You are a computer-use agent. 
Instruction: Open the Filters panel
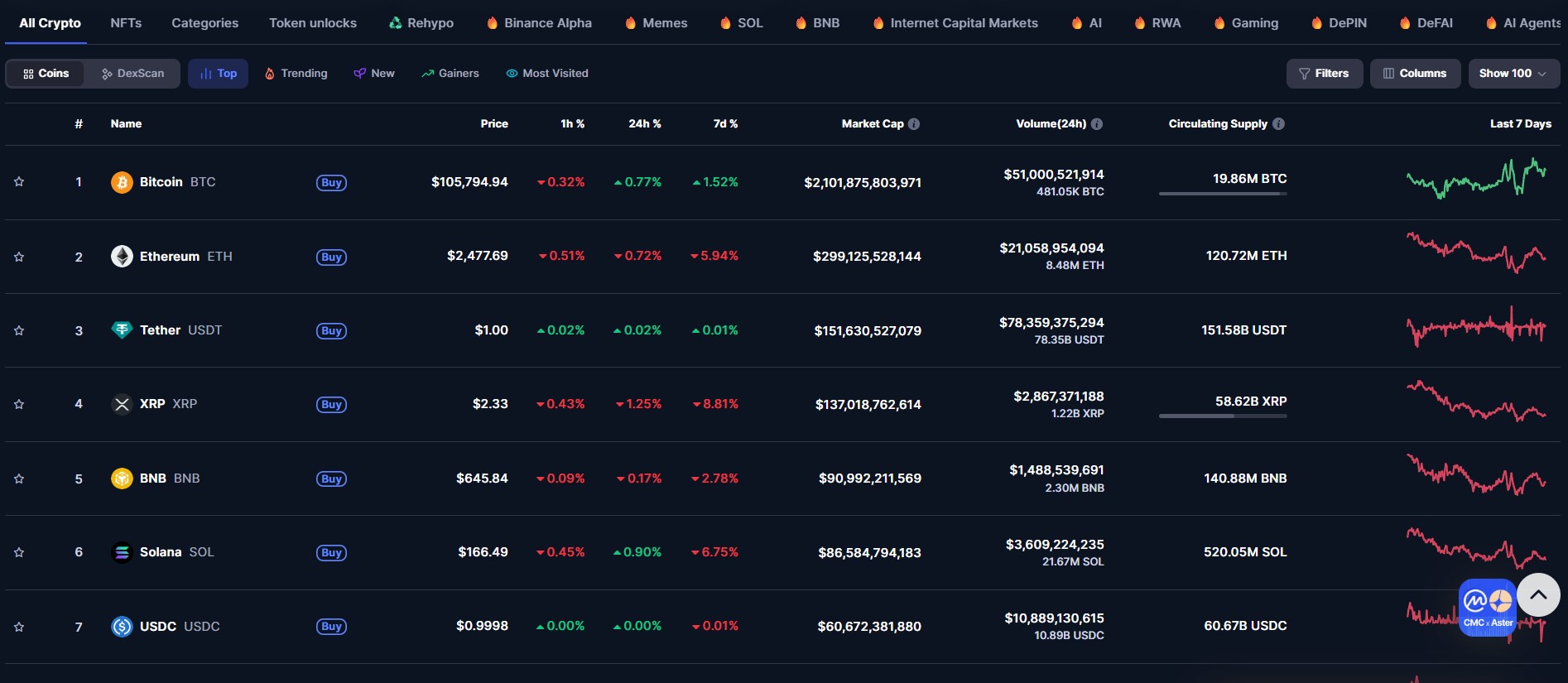click(1325, 74)
